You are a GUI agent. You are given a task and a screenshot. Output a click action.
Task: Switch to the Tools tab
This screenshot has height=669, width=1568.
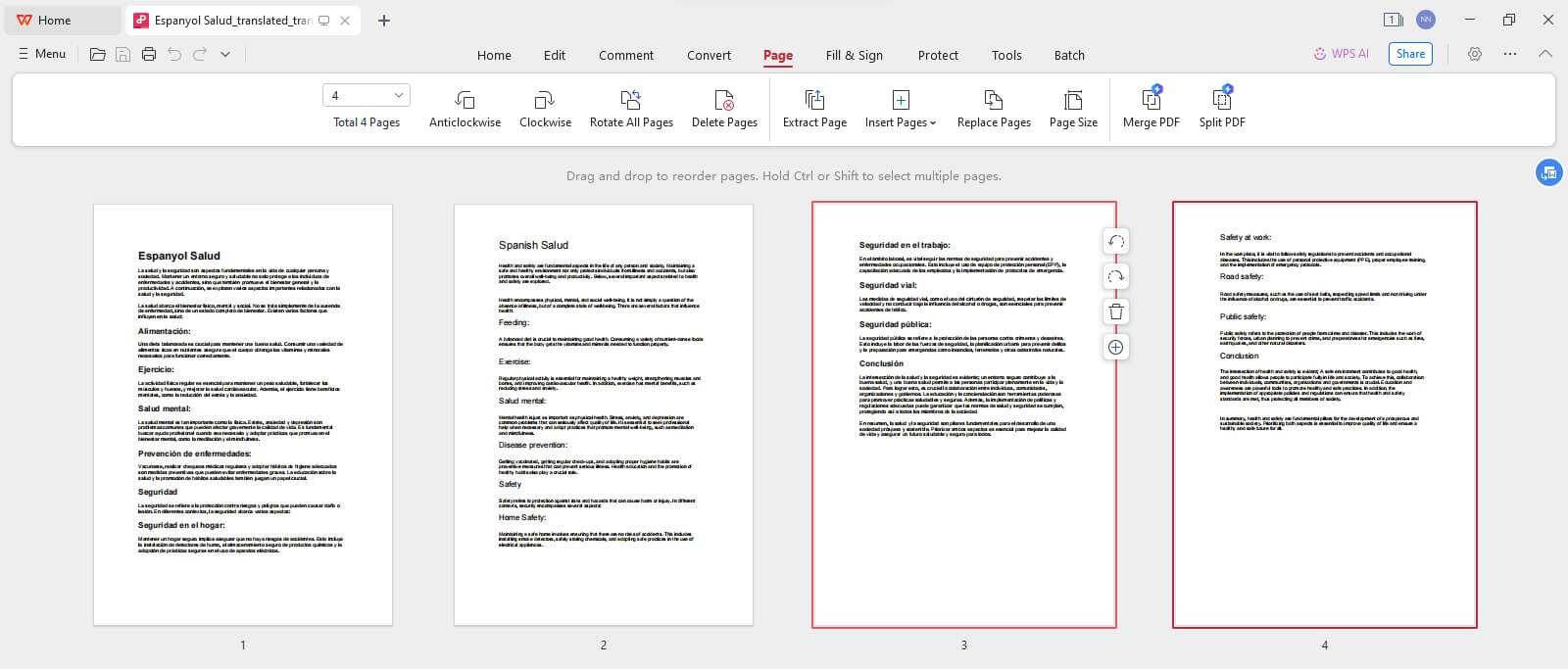click(x=1006, y=55)
